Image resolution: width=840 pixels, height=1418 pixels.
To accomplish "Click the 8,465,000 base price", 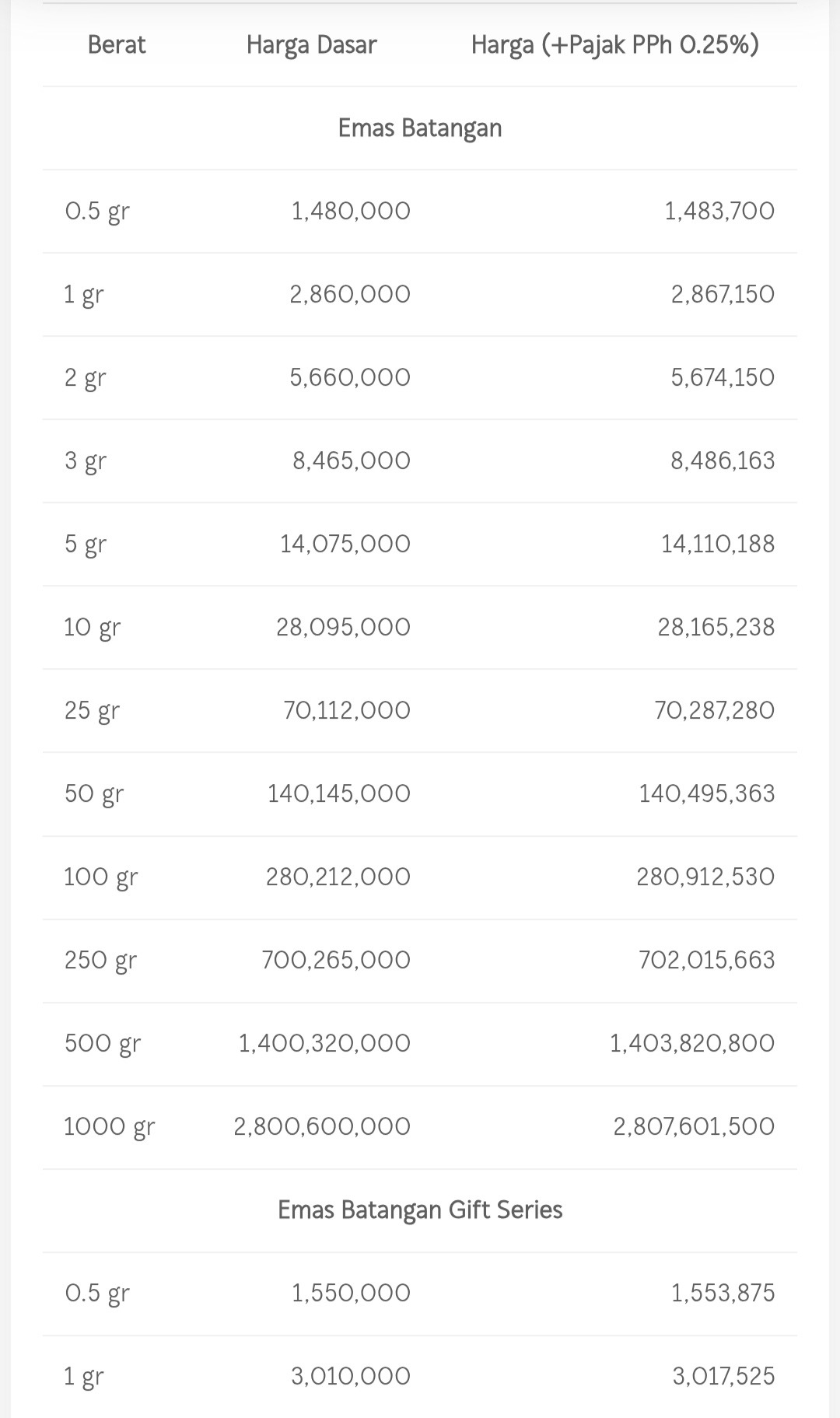I will pyautogui.click(x=351, y=461).
